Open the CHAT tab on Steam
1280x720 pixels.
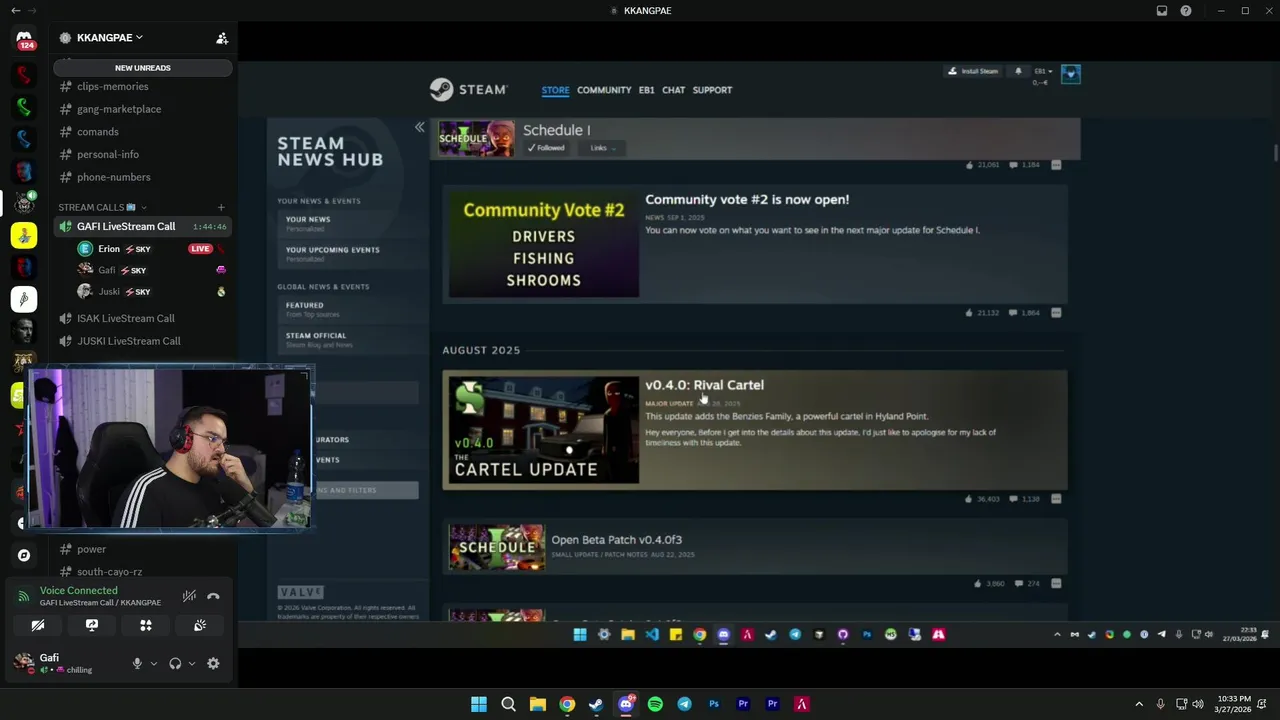(674, 90)
